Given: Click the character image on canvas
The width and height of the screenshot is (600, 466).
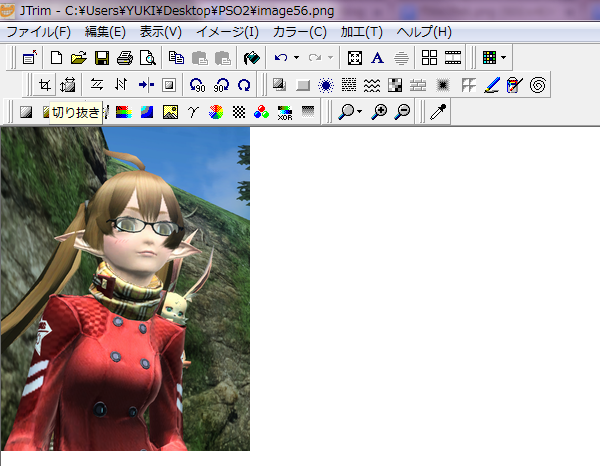Looking at the screenshot, I should 125,289.
